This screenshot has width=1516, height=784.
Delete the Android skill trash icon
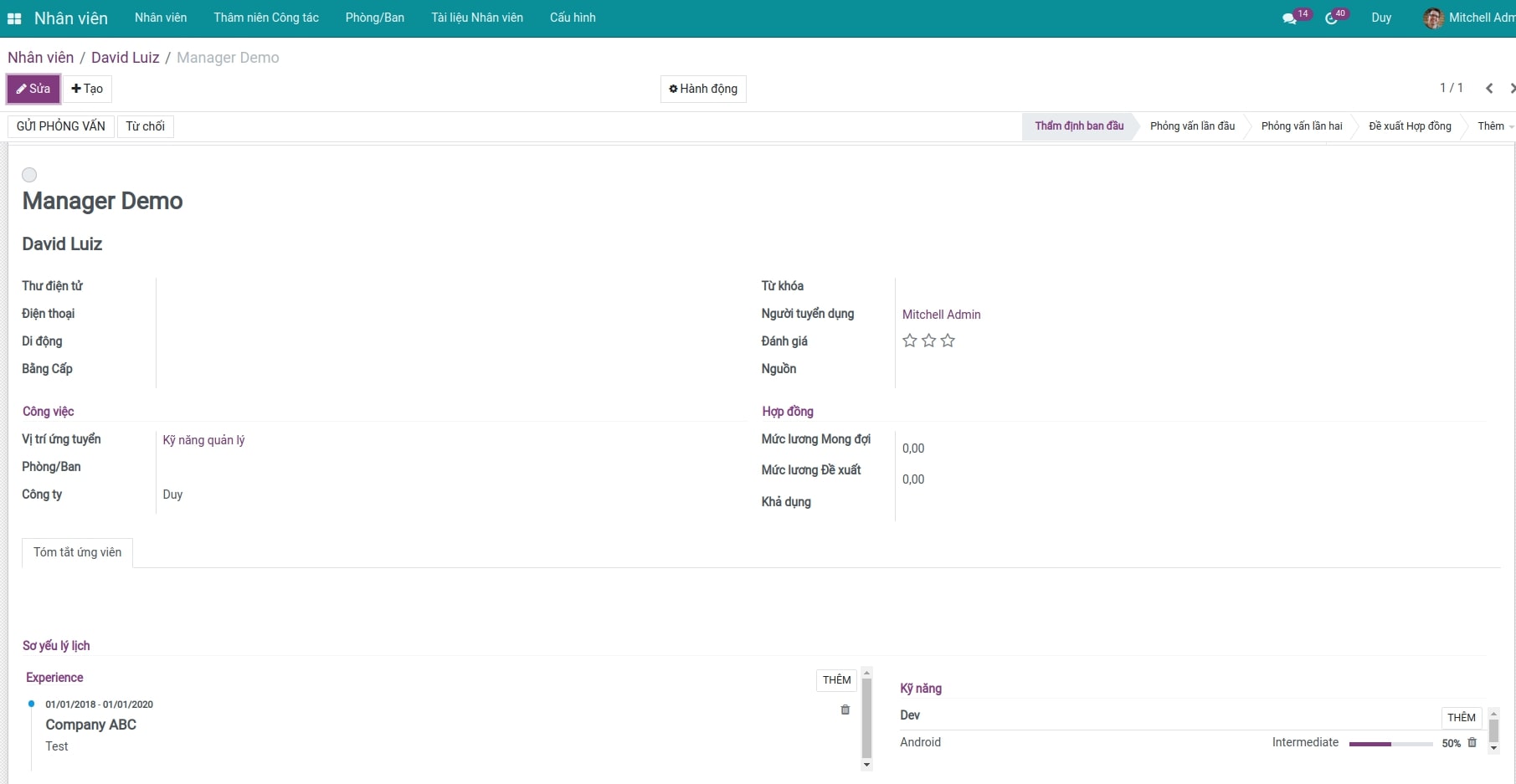tap(1472, 742)
